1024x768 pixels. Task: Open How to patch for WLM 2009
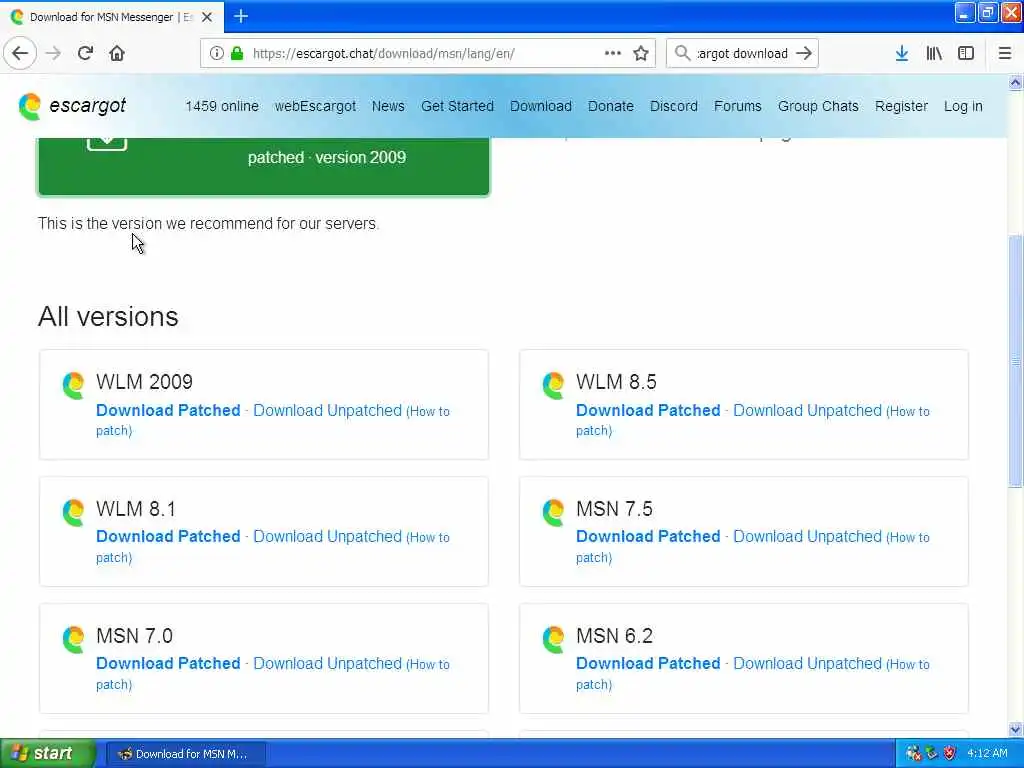click(x=430, y=412)
